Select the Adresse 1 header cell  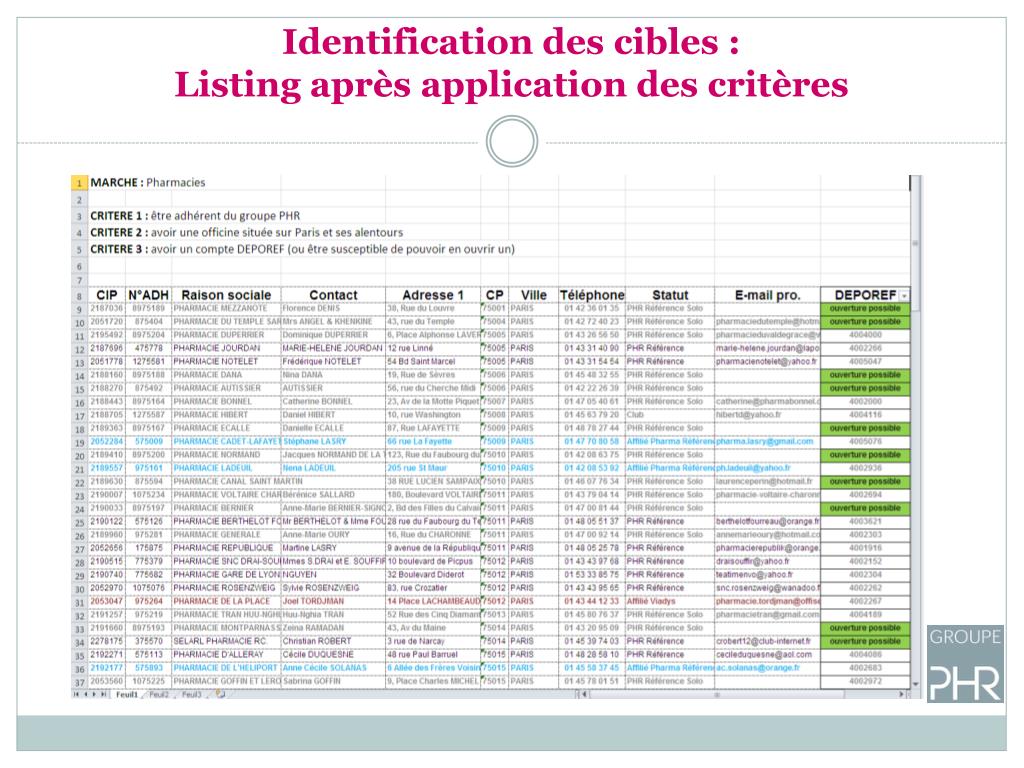click(432, 295)
